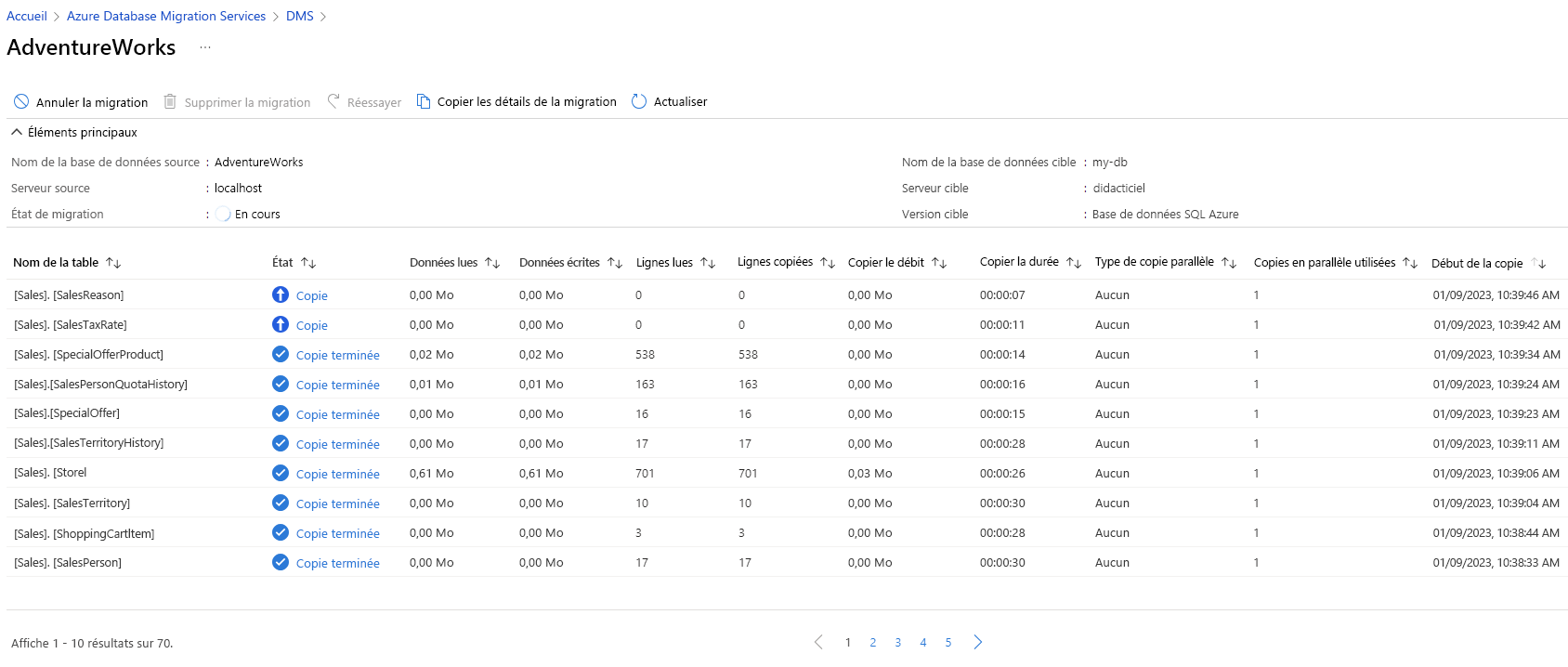Click Base de données SQL Azure version value
The height and width of the screenshot is (667, 1568).
[1166, 214]
